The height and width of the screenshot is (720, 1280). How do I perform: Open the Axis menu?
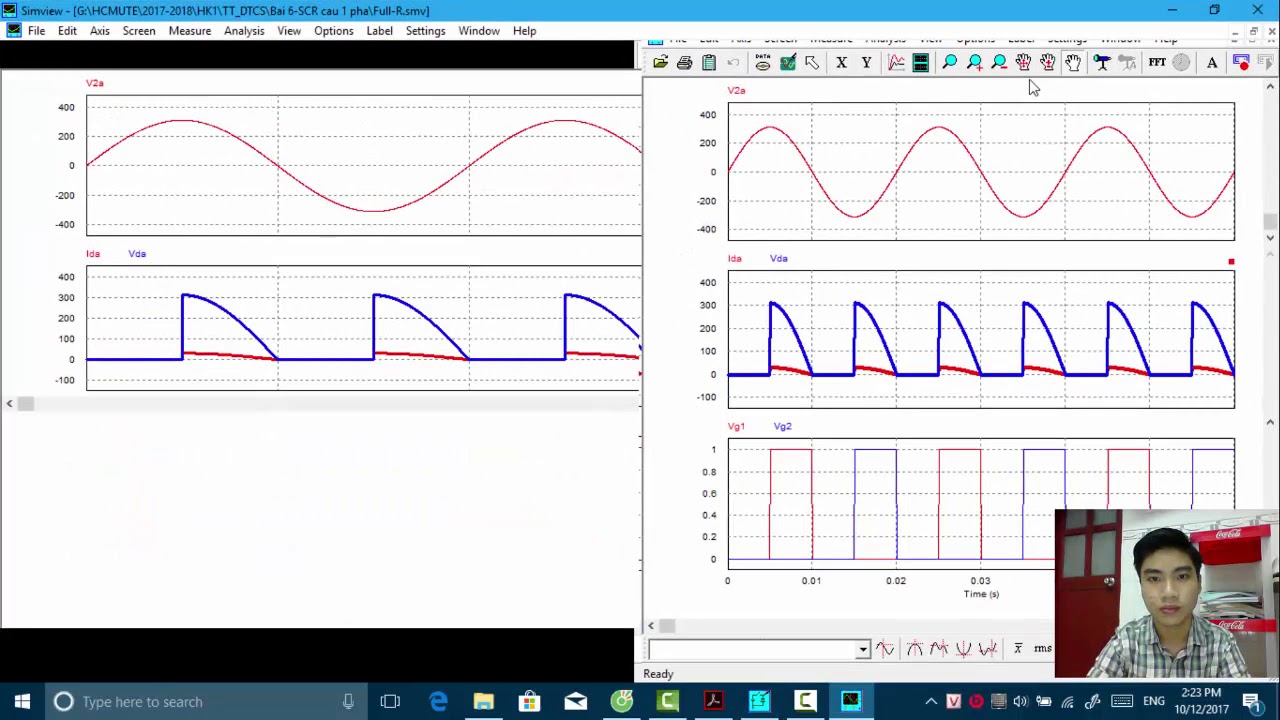pyautogui.click(x=100, y=31)
